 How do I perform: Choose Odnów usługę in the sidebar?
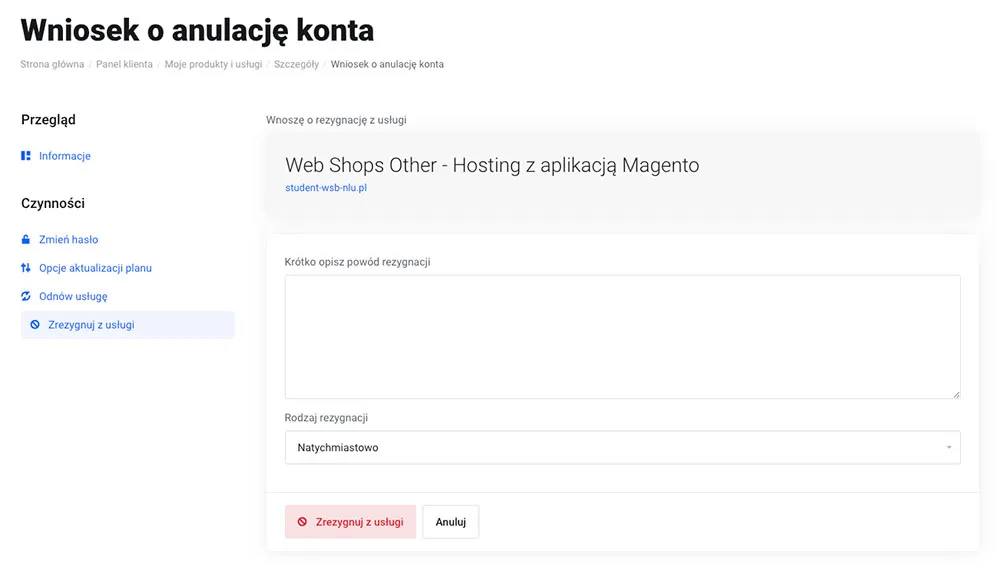(x=73, y=296)
